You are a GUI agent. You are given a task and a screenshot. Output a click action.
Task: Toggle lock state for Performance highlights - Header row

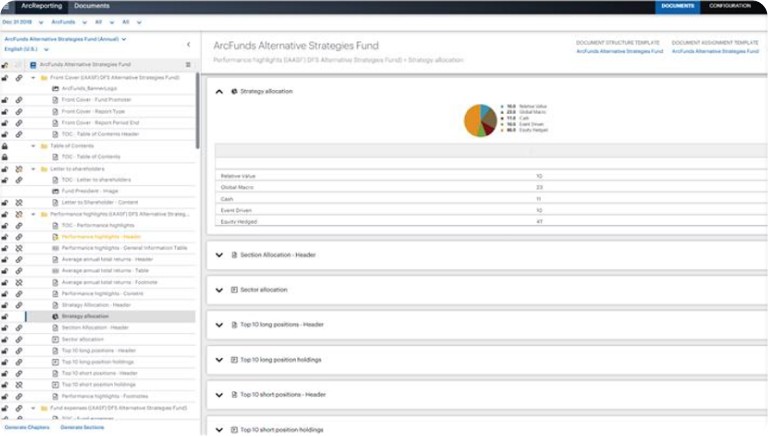pyautogui.click(x=5, y=237)
